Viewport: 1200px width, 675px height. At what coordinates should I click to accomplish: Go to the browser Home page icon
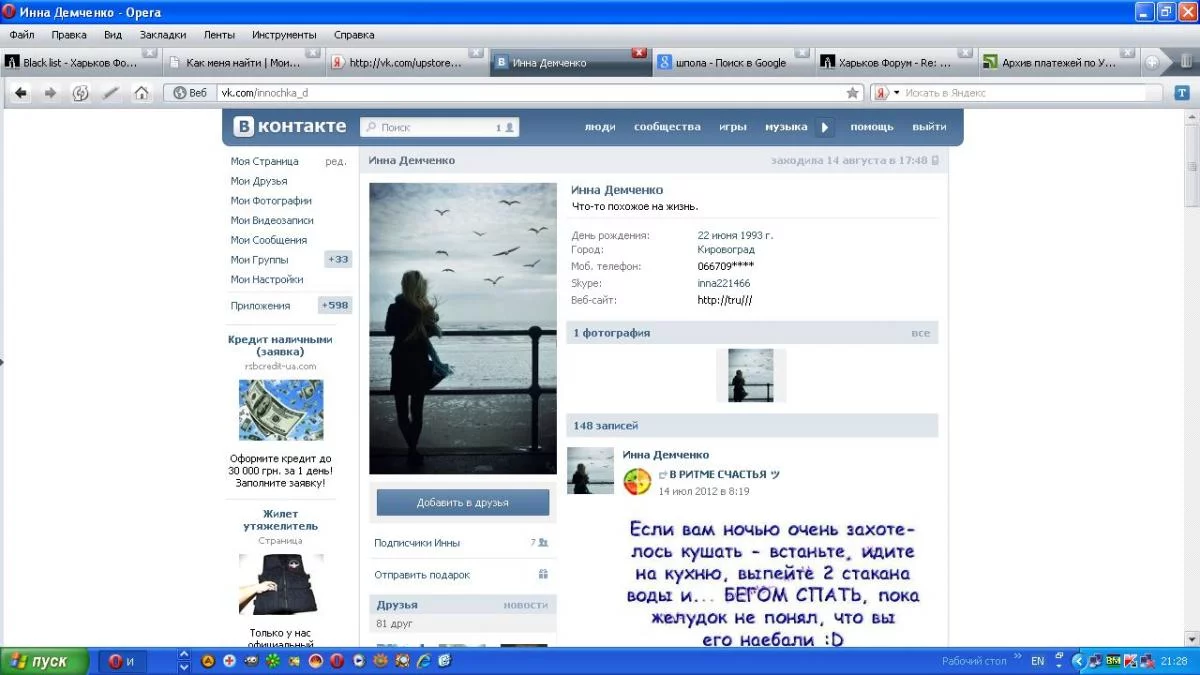[141, 93]
